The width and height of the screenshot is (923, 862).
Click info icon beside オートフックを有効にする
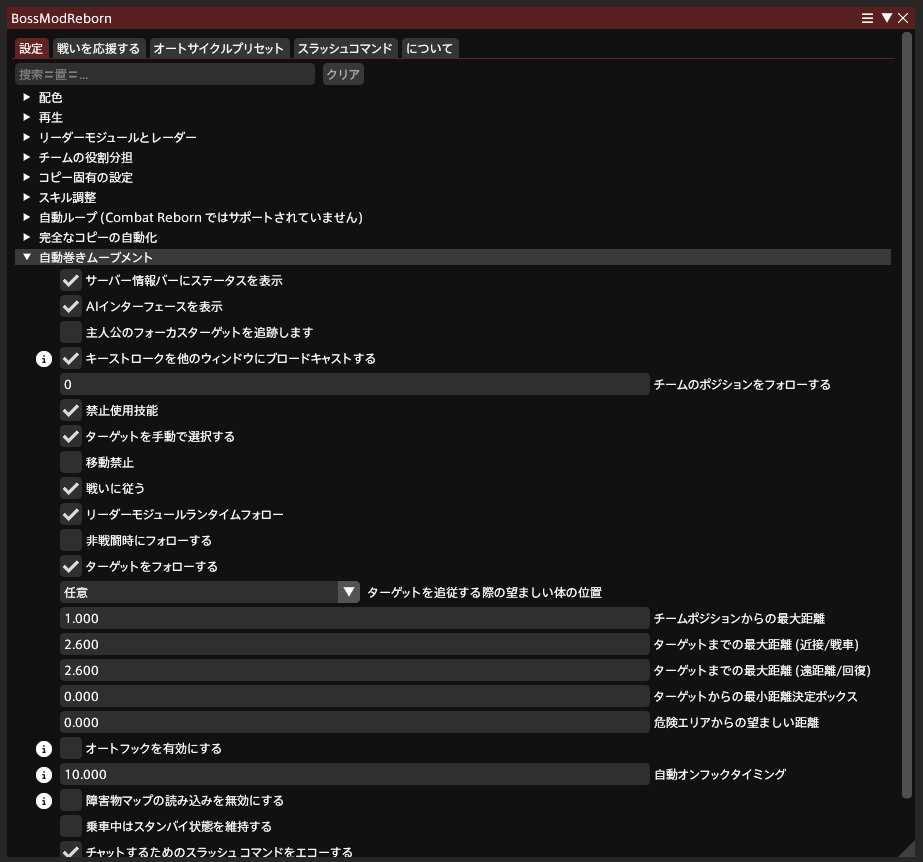44,748
